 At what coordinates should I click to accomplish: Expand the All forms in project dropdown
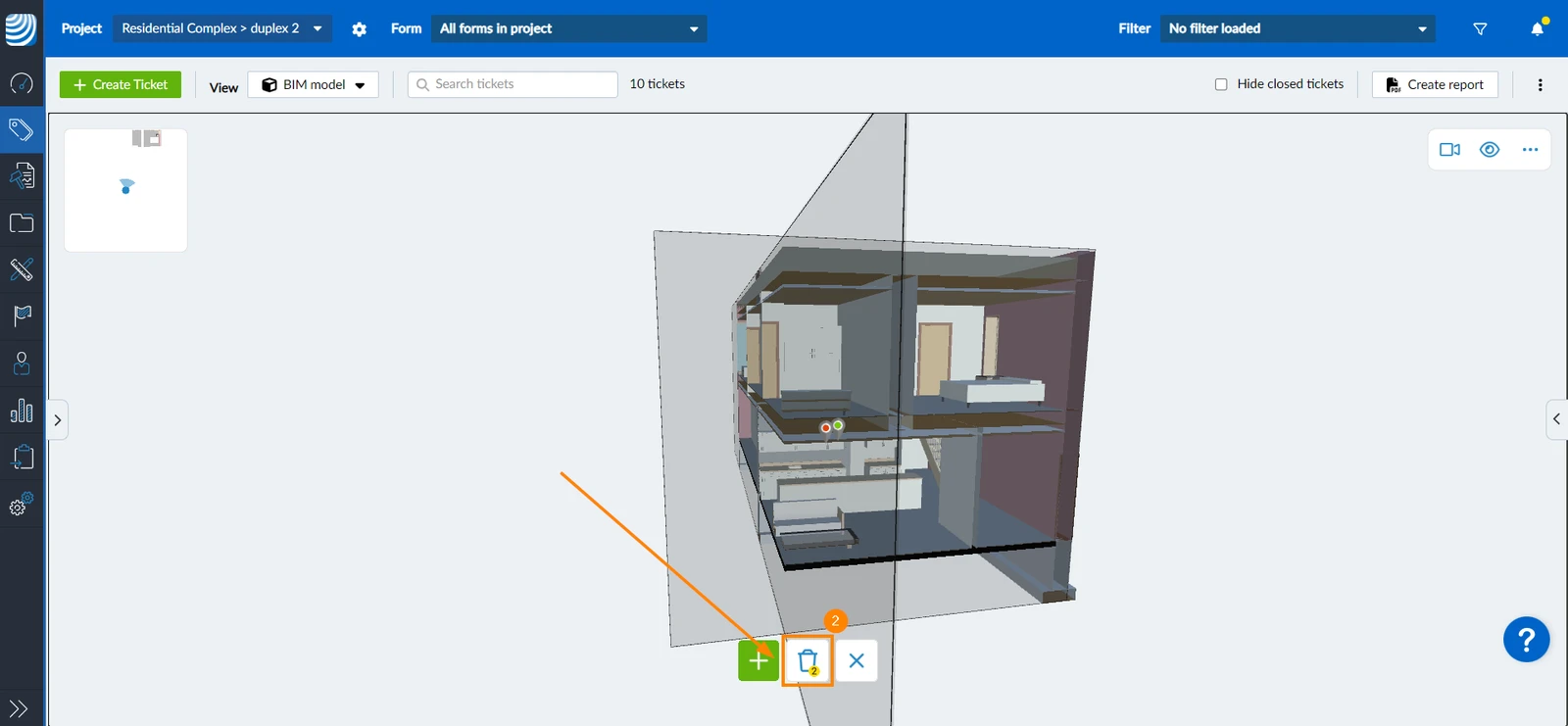click(x=568, y=28)
